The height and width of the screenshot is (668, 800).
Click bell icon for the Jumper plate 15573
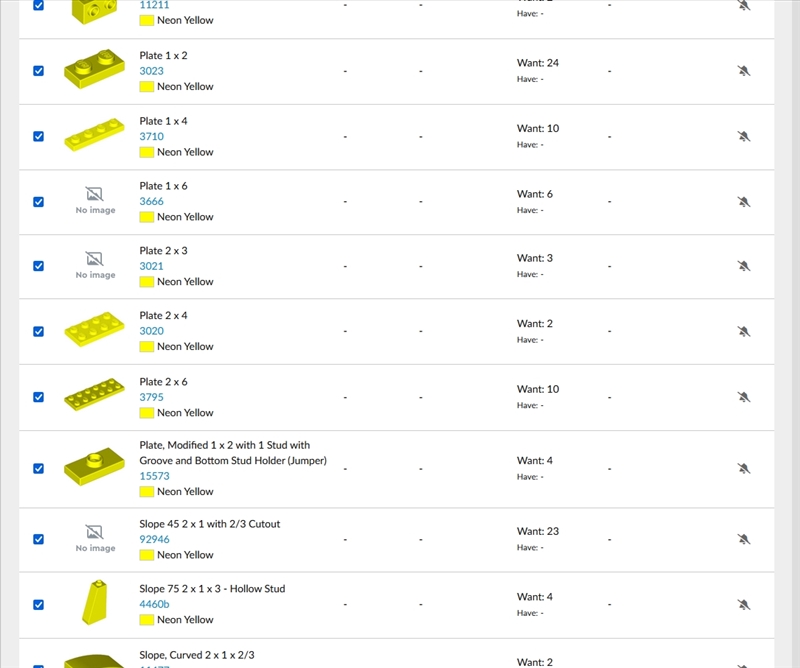(x=743, y=468)
